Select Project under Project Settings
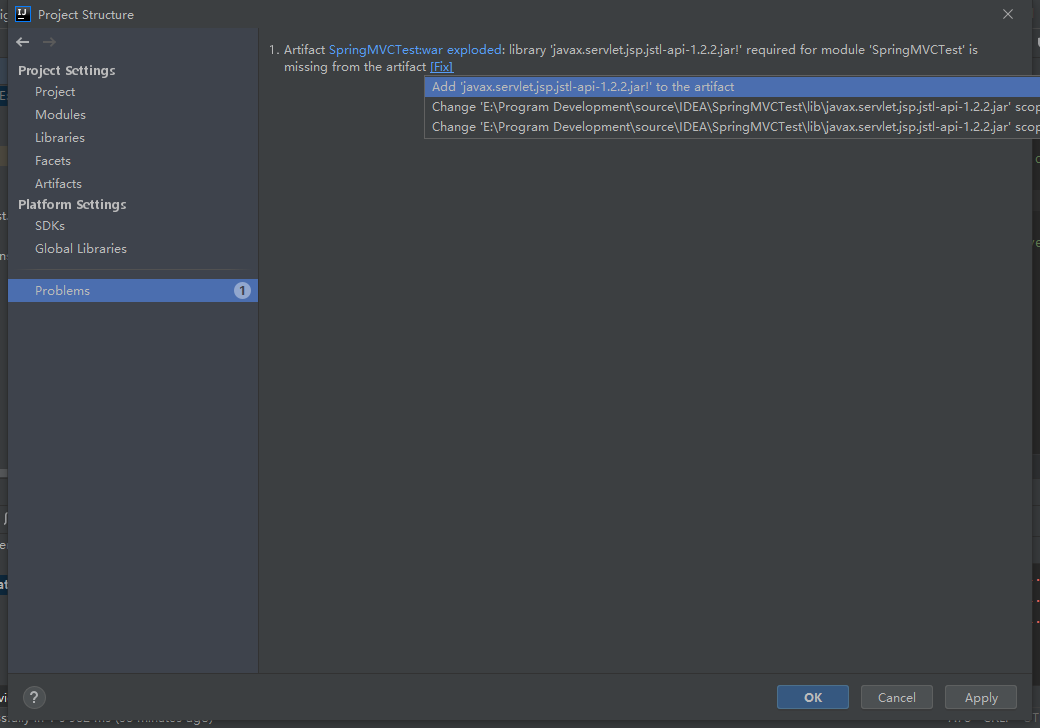The height and width of the screenshot is (728, 1040). (55, 91)
